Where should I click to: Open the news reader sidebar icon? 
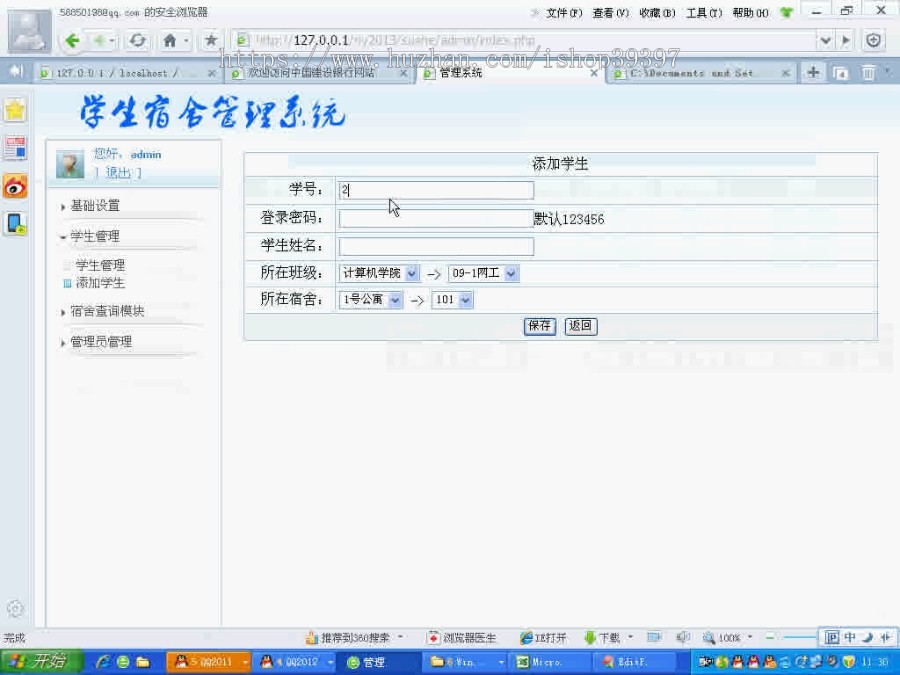click(x=15, y=148)
